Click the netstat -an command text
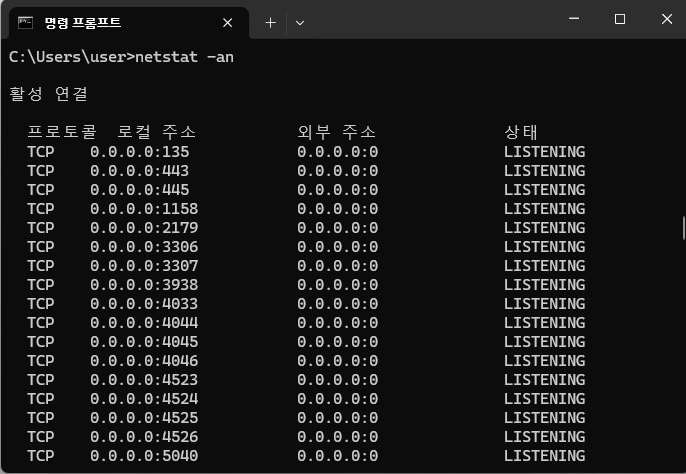The image size is (686, 474). 184,57
